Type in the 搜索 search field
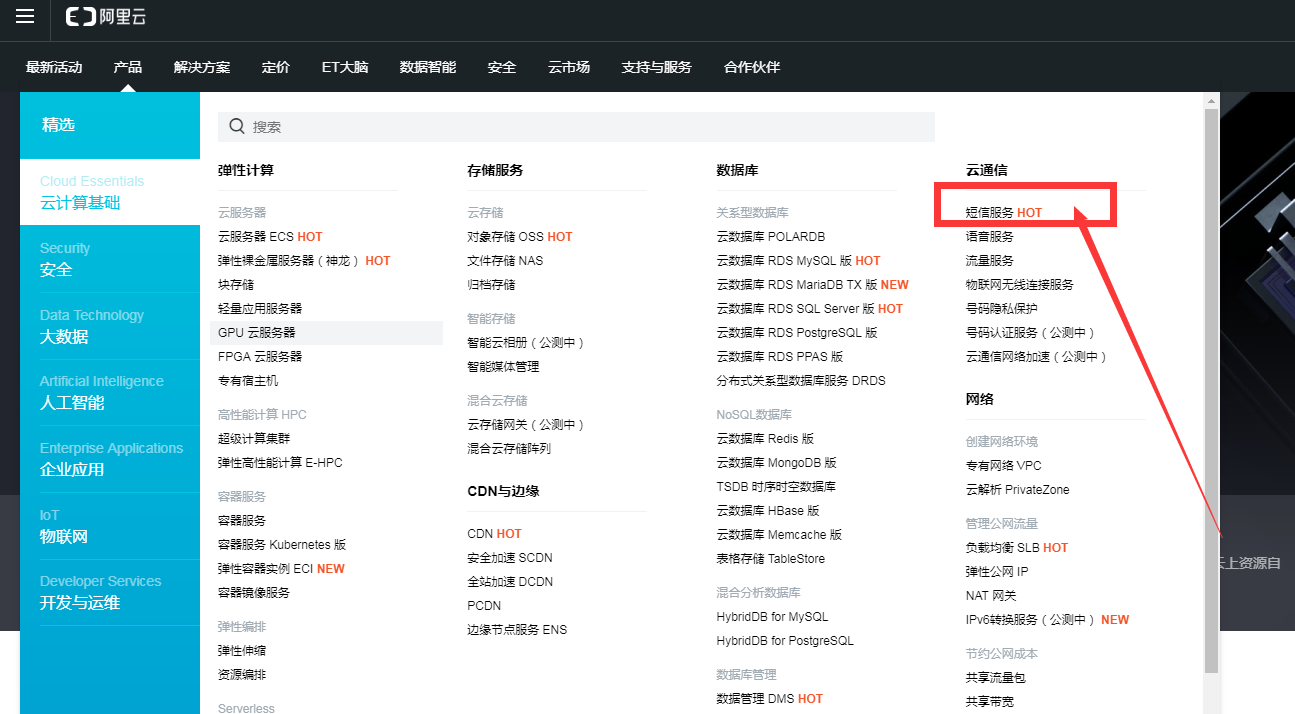1295x714 pixels. pos(580,127)
